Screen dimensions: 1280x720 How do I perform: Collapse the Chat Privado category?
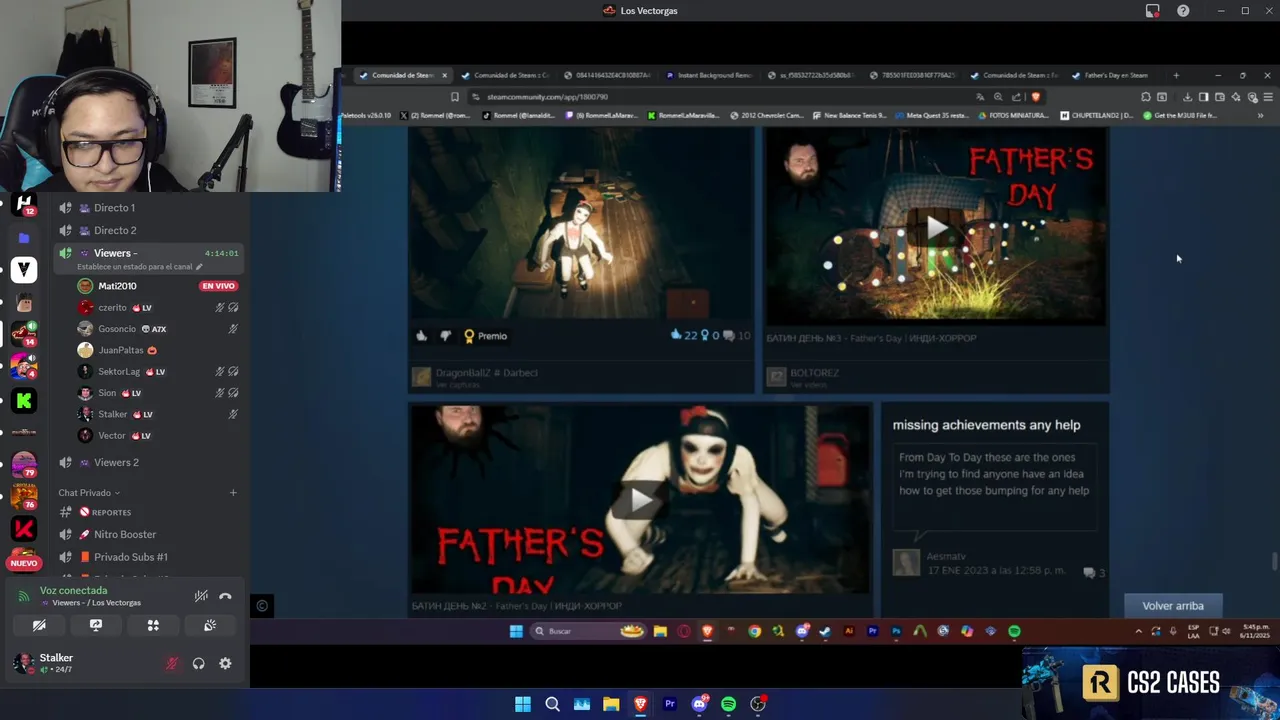coord(89,493)
